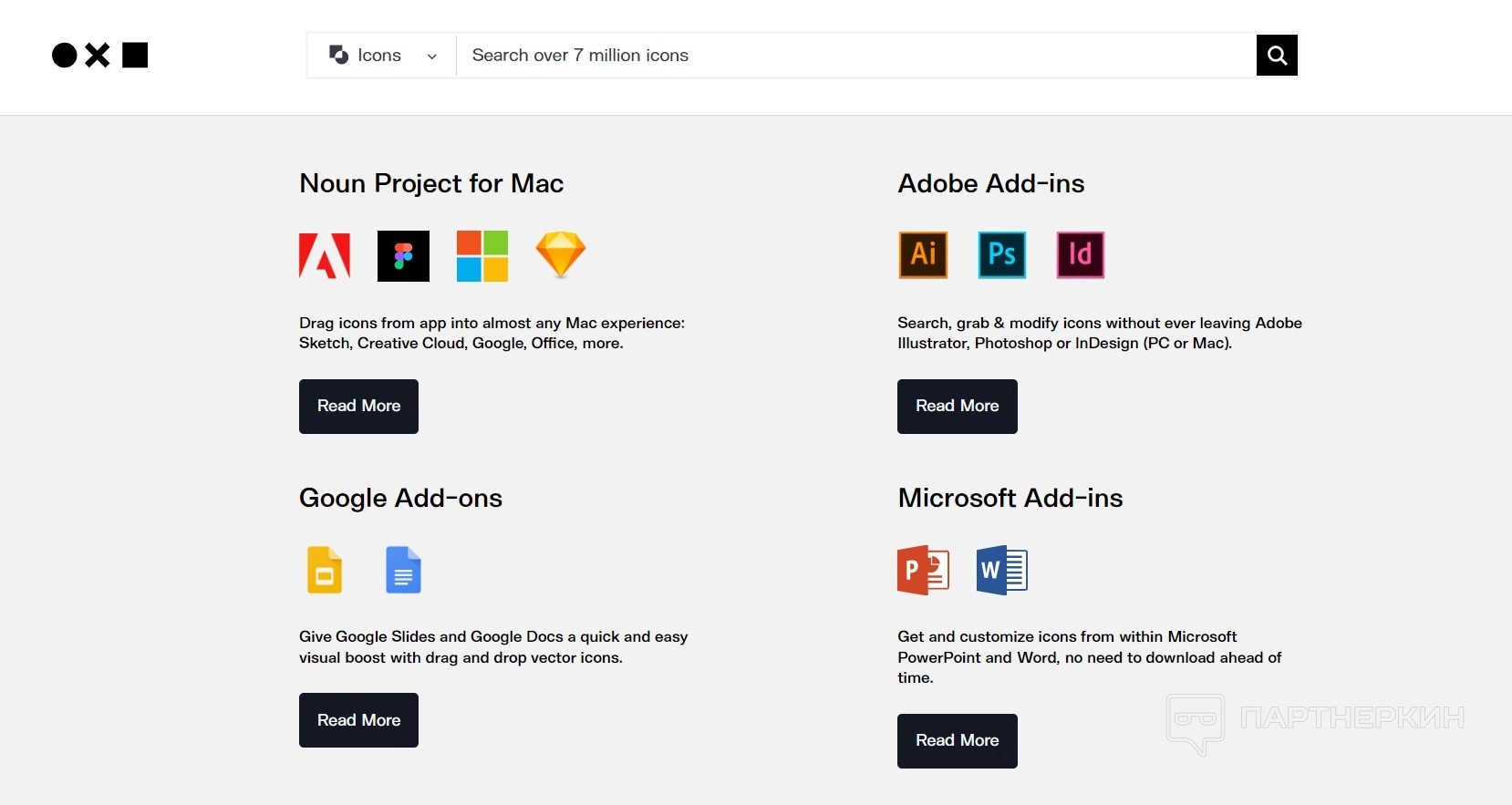Click the Google Slides icon
Viewport: 1512px width, 805px height.
coord(325,570)
